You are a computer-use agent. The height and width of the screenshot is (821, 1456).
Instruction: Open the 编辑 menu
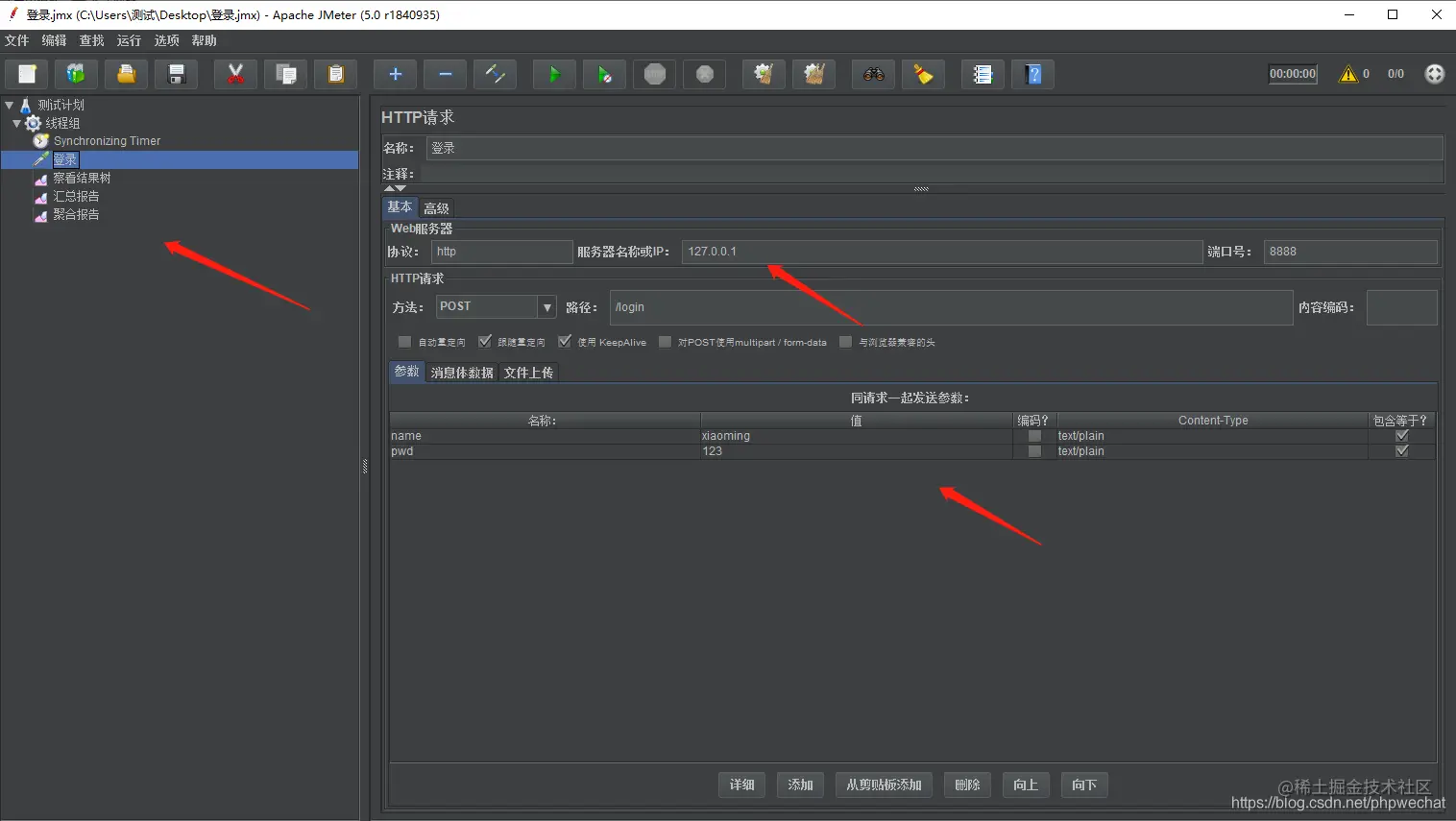[x=55, y=40]
